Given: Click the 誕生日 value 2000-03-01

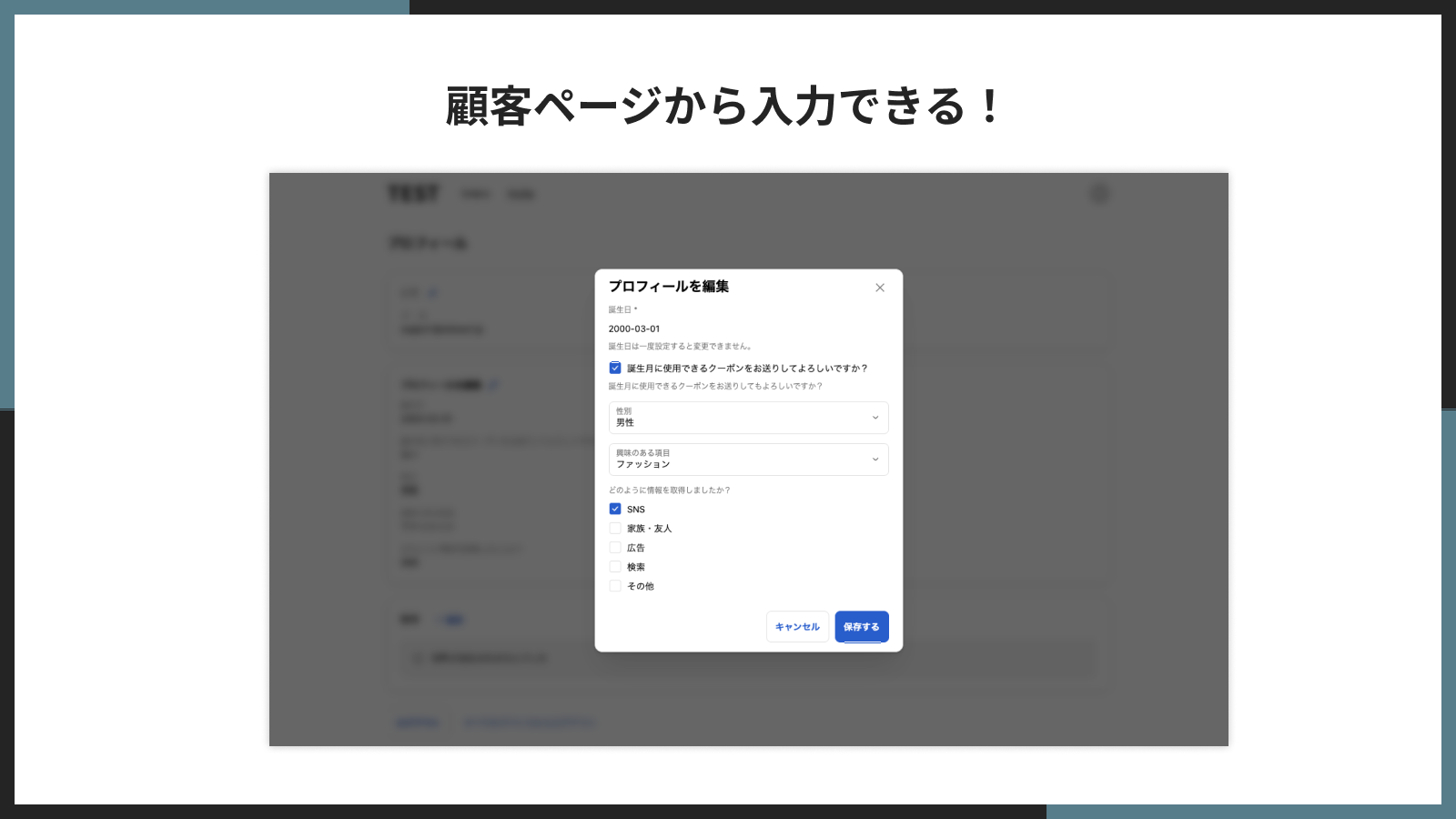Looking at the screenshot, I should 634,329.
